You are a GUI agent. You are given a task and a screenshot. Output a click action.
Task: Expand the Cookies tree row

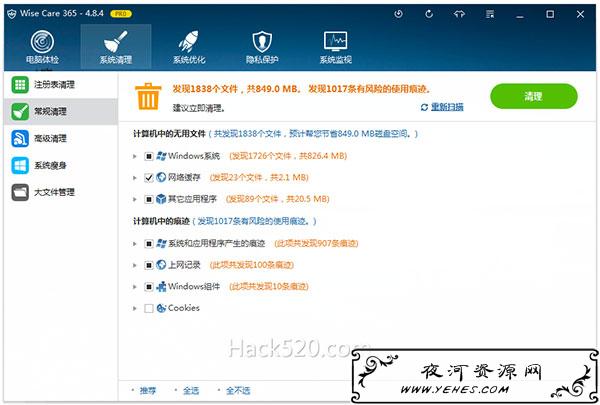tap(135, 308)
